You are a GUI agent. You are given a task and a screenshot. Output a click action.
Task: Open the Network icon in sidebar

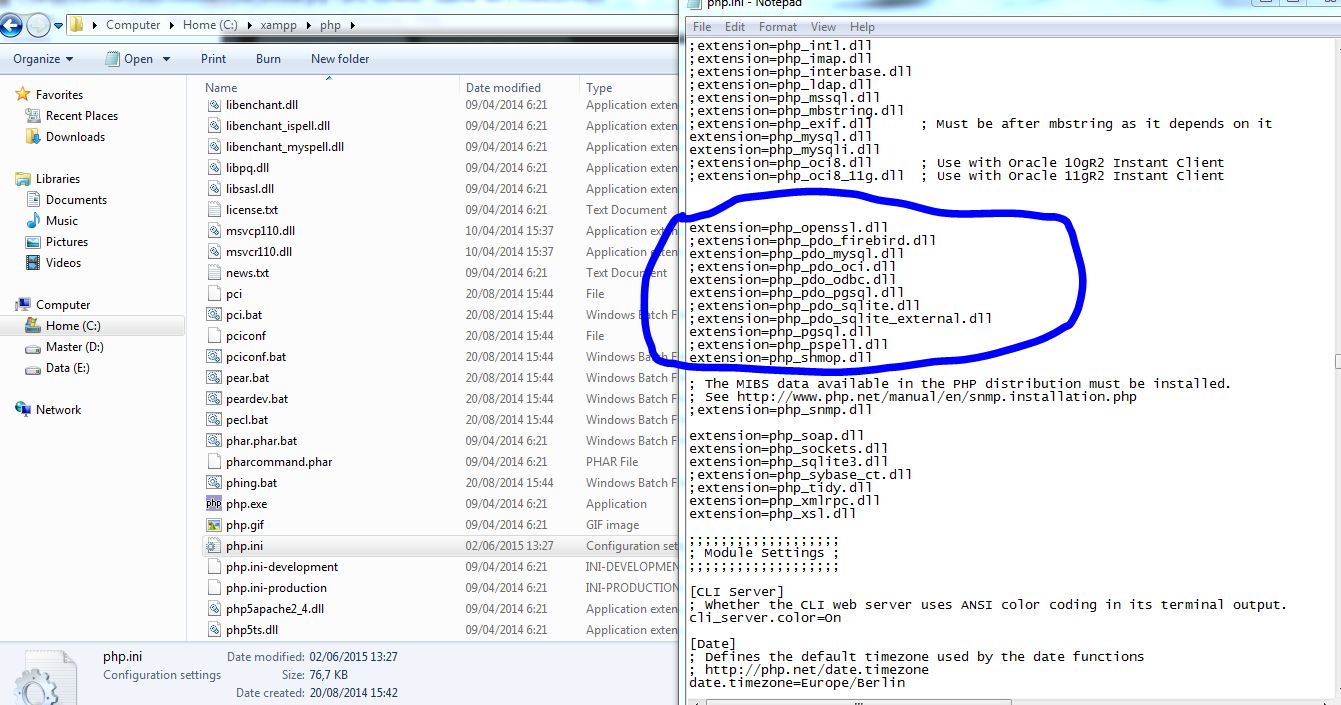[22, 409]
